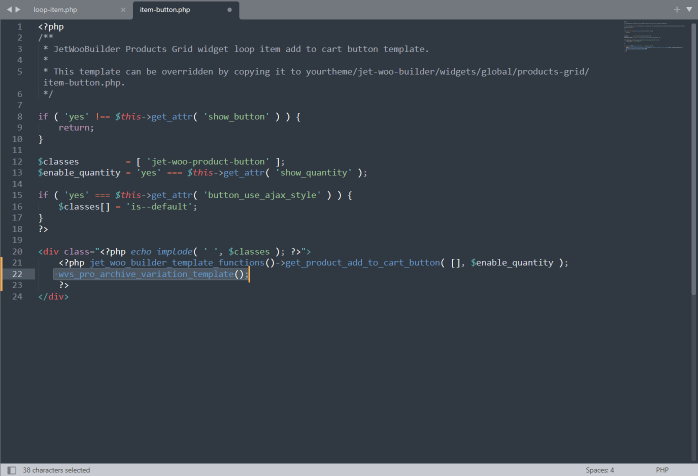This screenshot has height=476, width=698.
Task: Click the vertical scrollbar handle
Action: (x=694, y=158)
